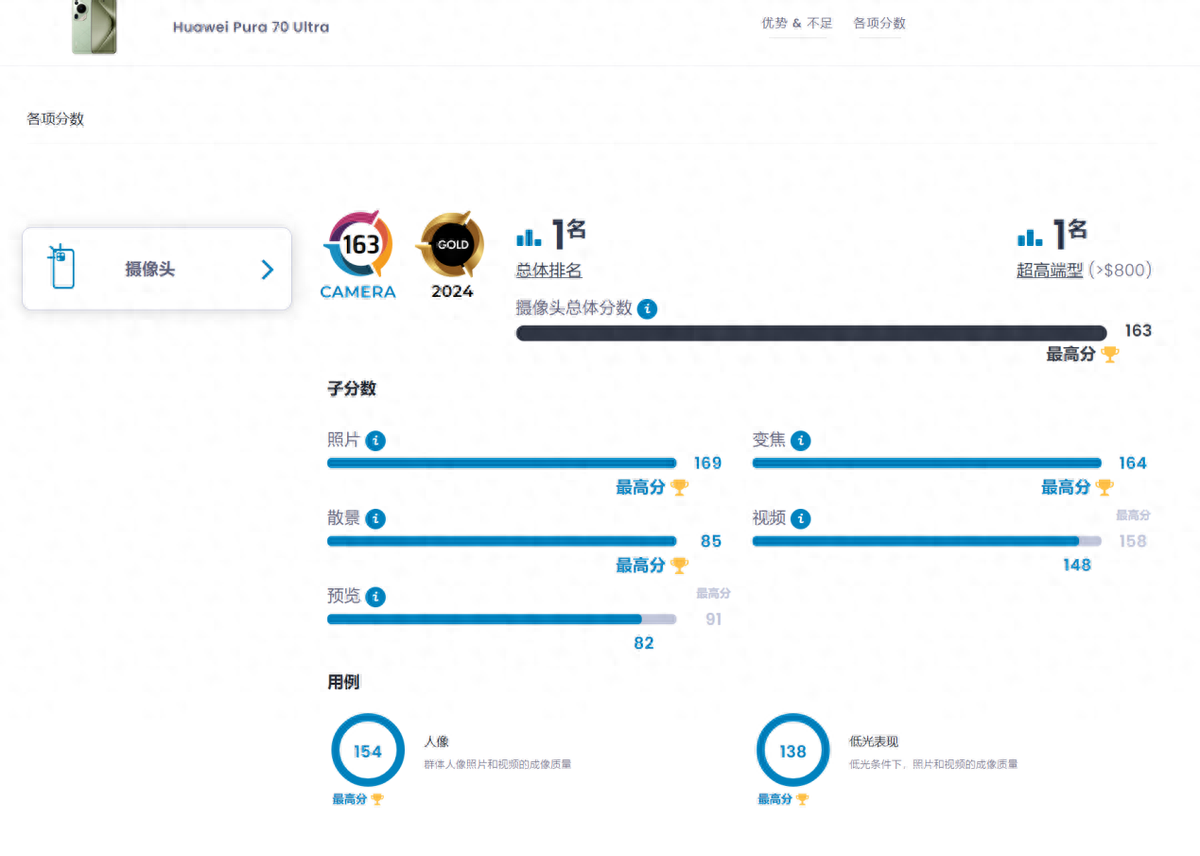Viewport: 1200px width, 856px height.
Task: Switch to 优势 & 不足 tab
Action: pos(796,23)
